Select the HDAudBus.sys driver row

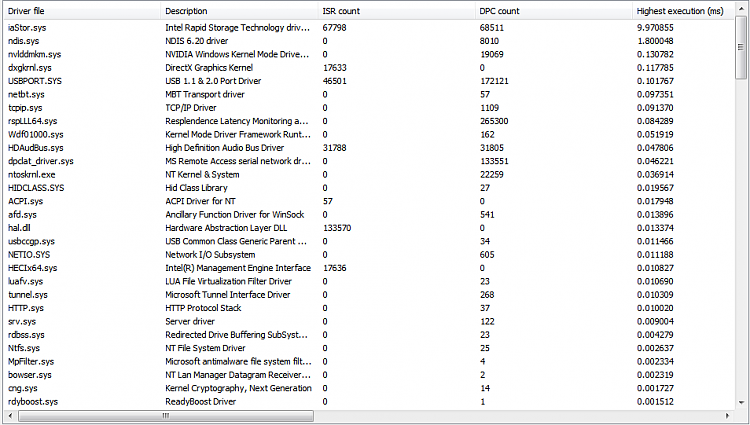pyautogui.click(x=369, y=148)
